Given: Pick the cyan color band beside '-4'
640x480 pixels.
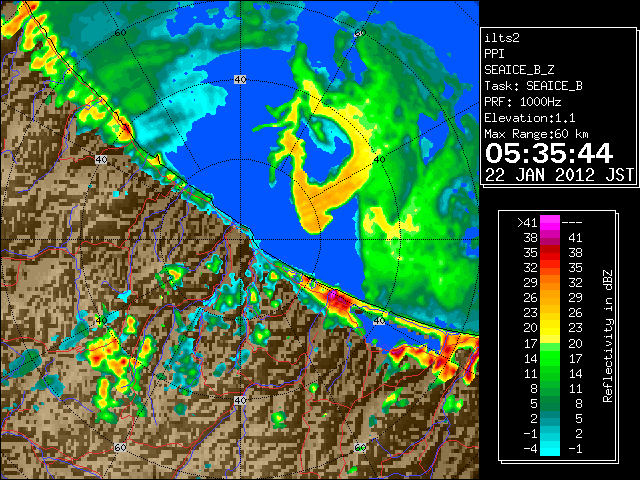Looking at the screenshot, I should (x=550, y=449).
